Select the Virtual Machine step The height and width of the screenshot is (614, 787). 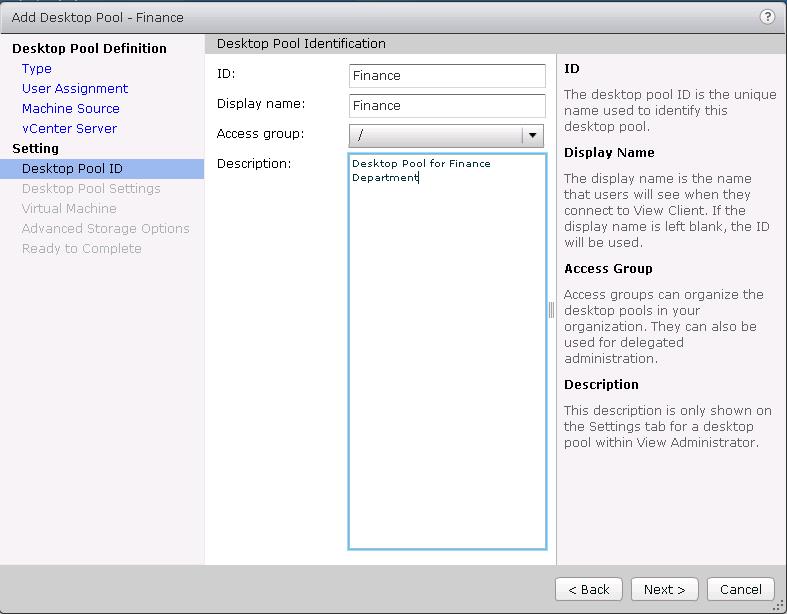tap(69, 209)
